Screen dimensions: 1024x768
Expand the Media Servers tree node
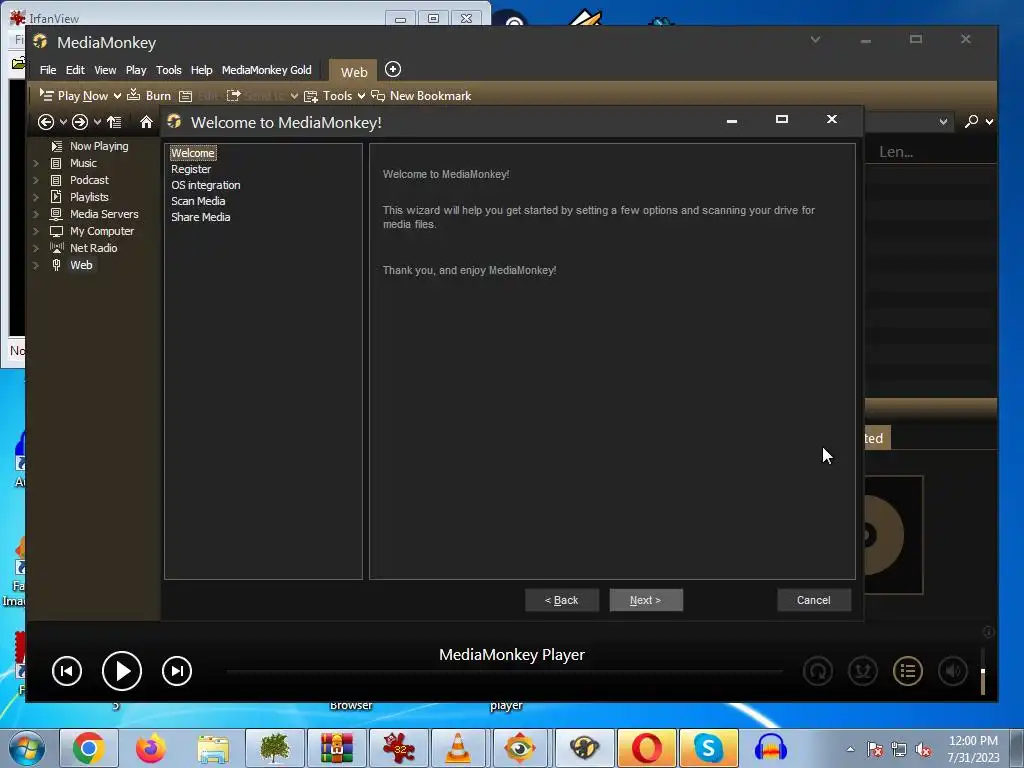point(36,214)
